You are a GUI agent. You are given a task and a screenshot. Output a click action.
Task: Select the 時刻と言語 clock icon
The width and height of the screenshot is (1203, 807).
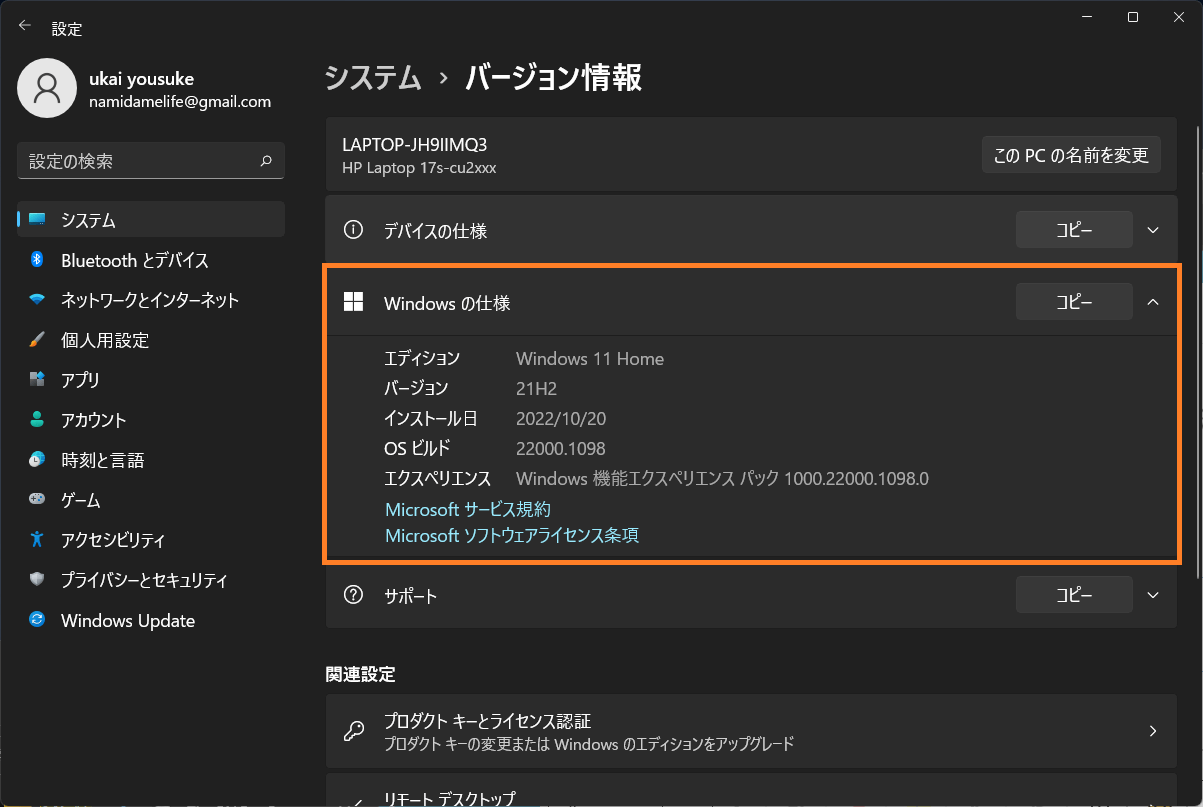coord(36,460)
